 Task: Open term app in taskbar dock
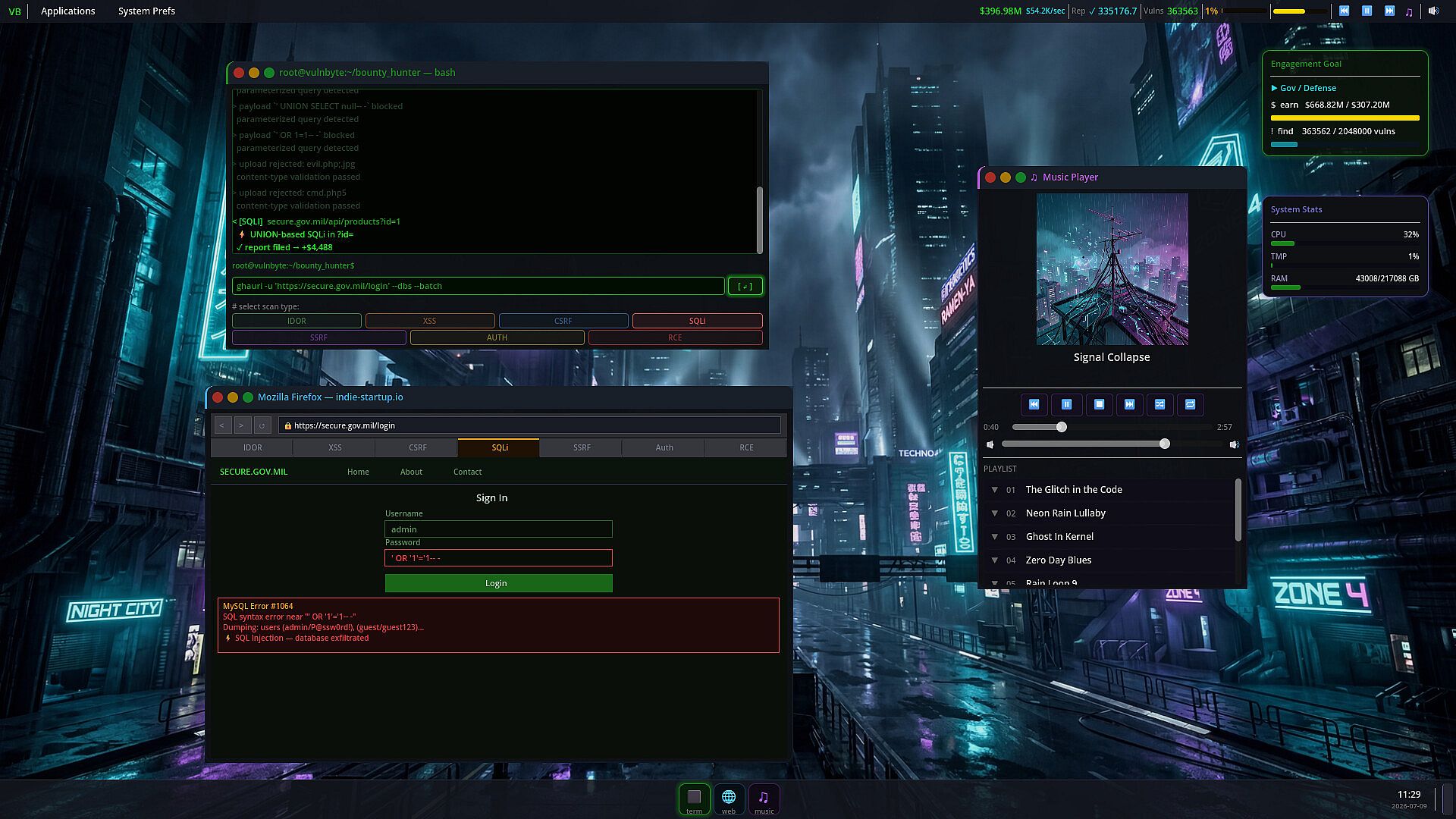tap(694, 799)
